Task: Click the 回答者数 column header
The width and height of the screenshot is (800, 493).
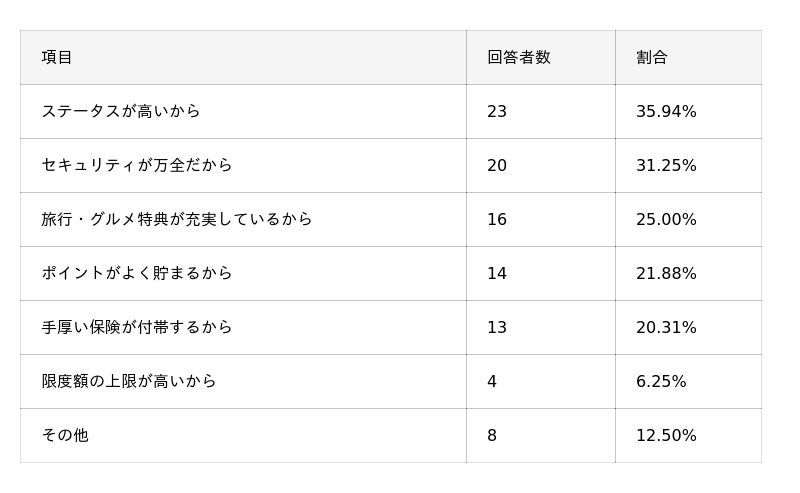Action: [518, 57]
